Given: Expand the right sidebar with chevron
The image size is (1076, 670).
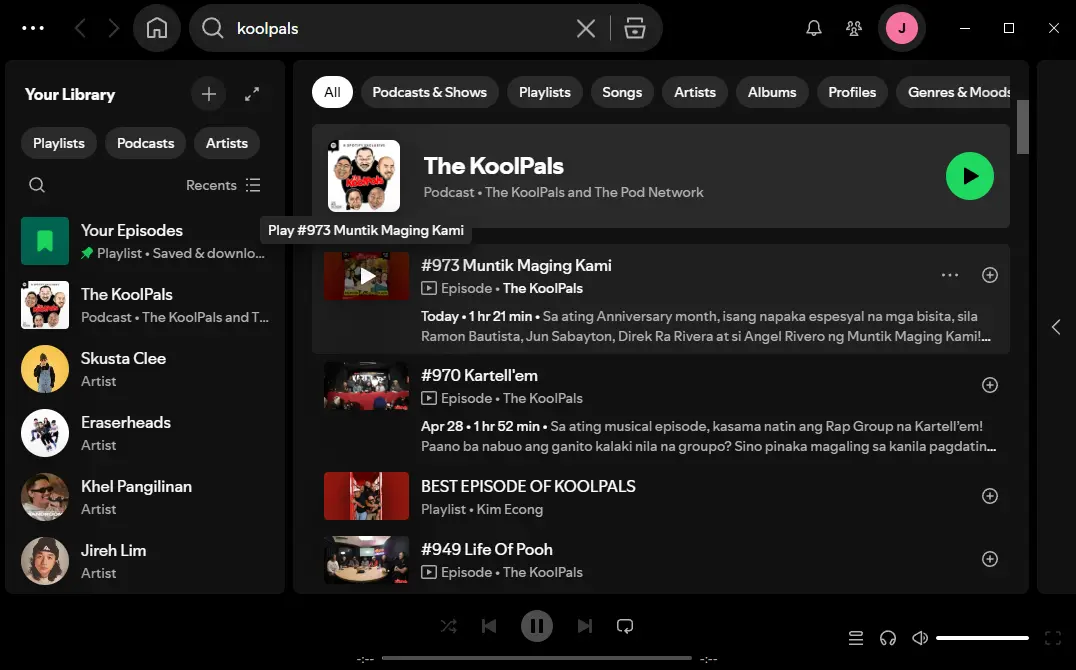Looking at the screenshot, I should [1055, 327].
